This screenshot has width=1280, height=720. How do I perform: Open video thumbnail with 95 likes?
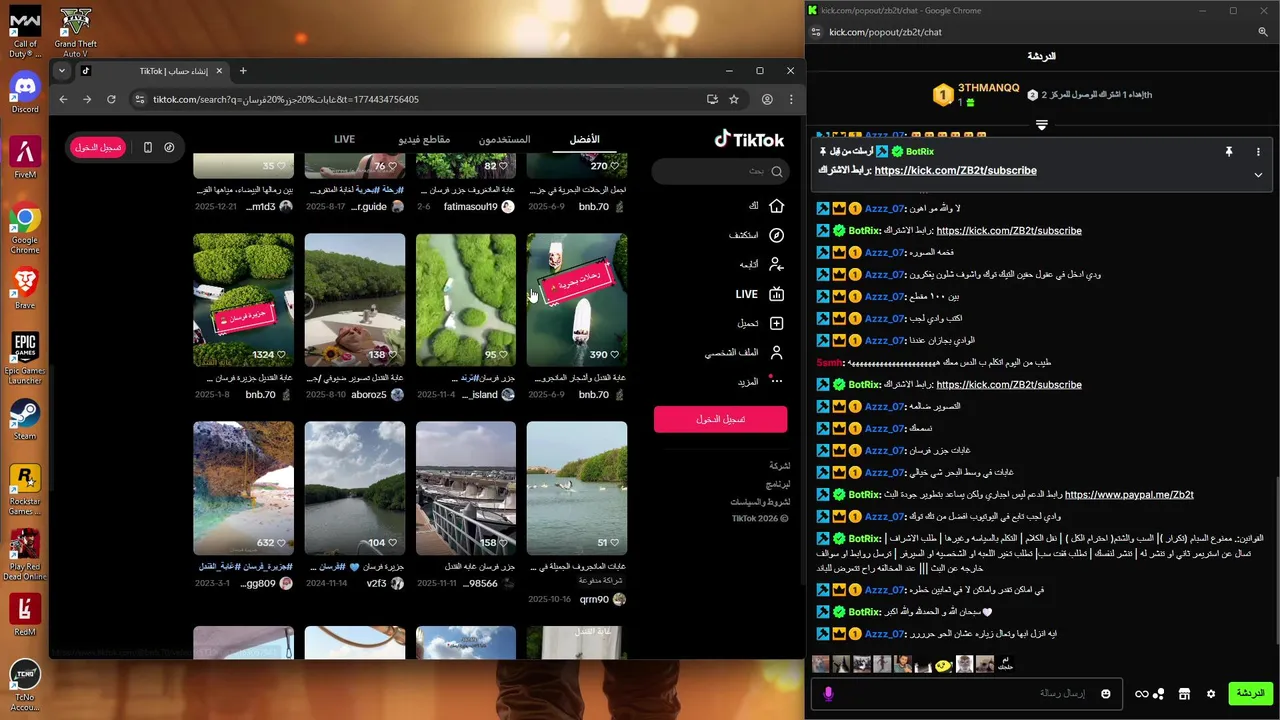point(466,300)
